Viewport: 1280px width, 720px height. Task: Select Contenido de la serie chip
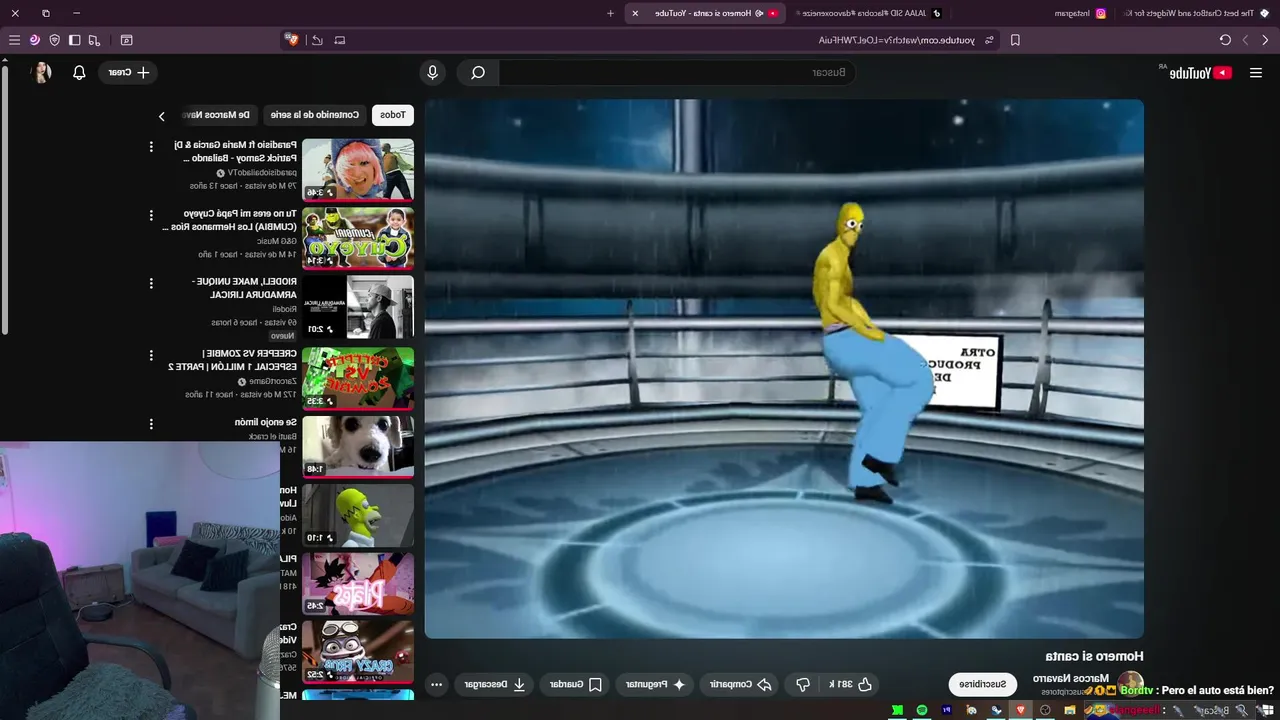pyautogui.click(x=313, y=115)
